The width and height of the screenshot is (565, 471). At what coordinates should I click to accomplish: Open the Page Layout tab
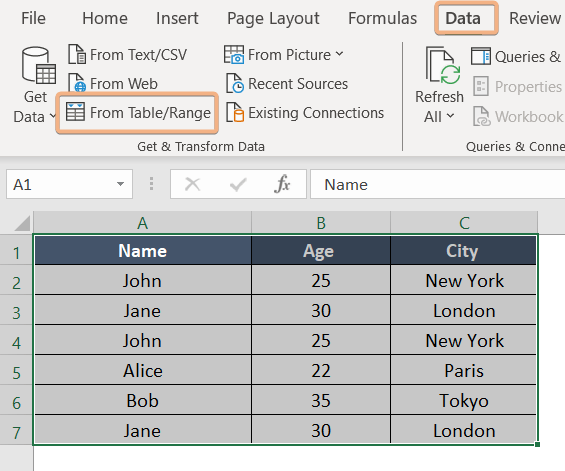(x=273, y=19)
